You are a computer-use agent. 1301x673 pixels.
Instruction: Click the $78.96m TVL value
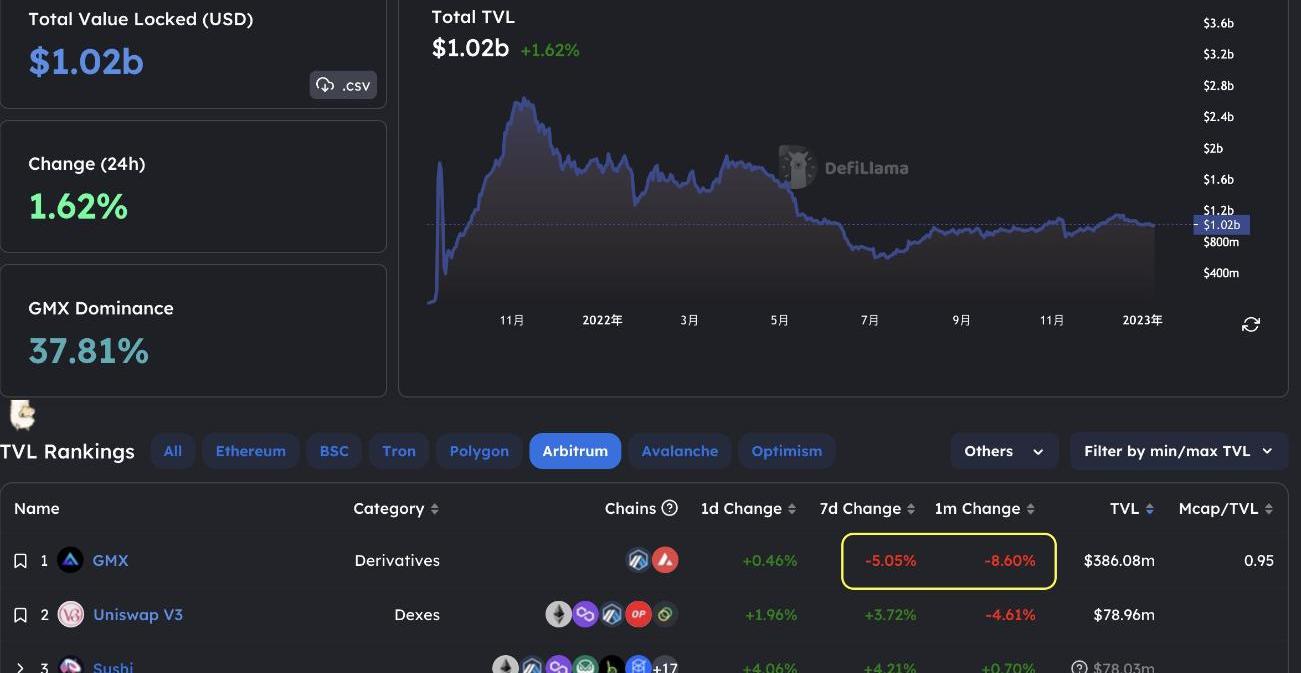[x=1124, y=615]
